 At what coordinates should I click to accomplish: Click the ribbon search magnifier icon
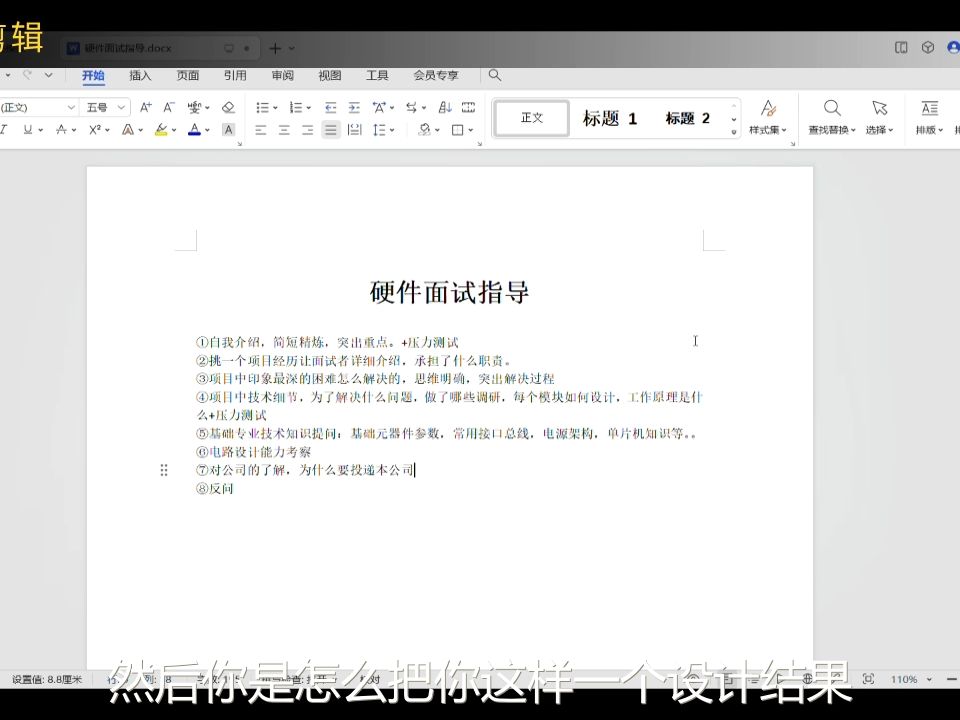click(x=495, y=75)
